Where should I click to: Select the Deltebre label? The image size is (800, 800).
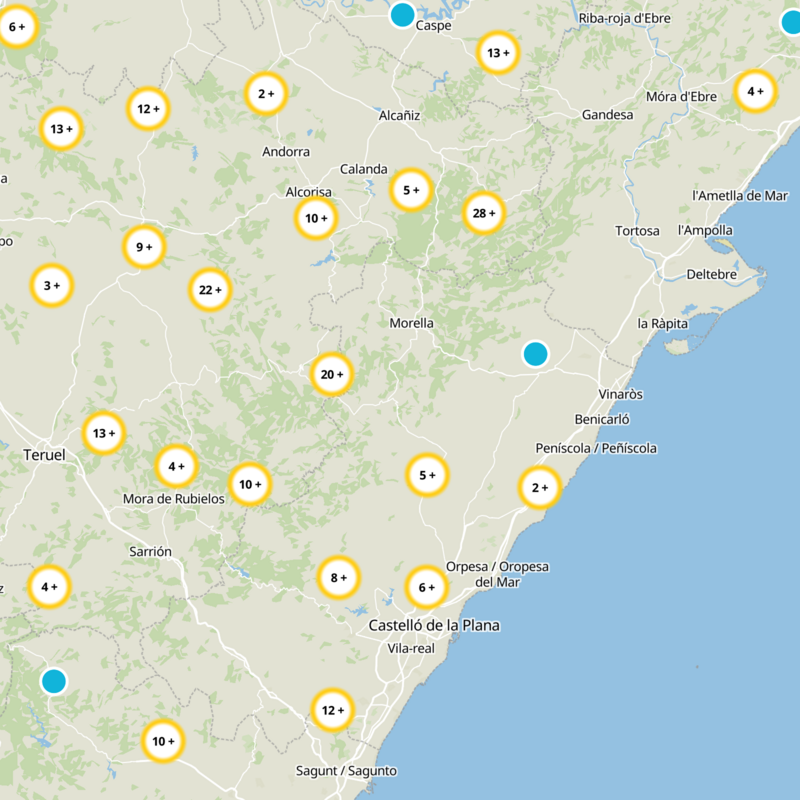(712, 274)
